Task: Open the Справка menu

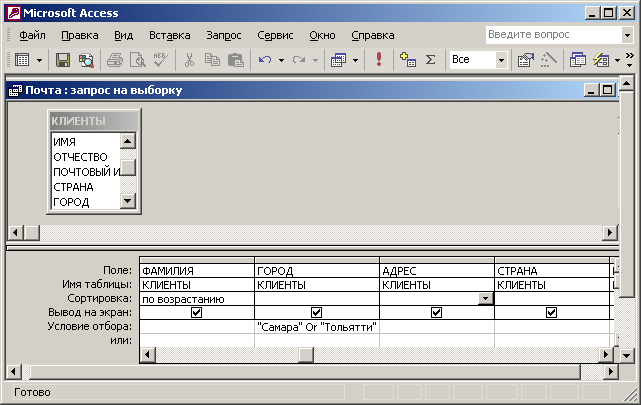Action: pyautogui.click(x=373, y=36)
